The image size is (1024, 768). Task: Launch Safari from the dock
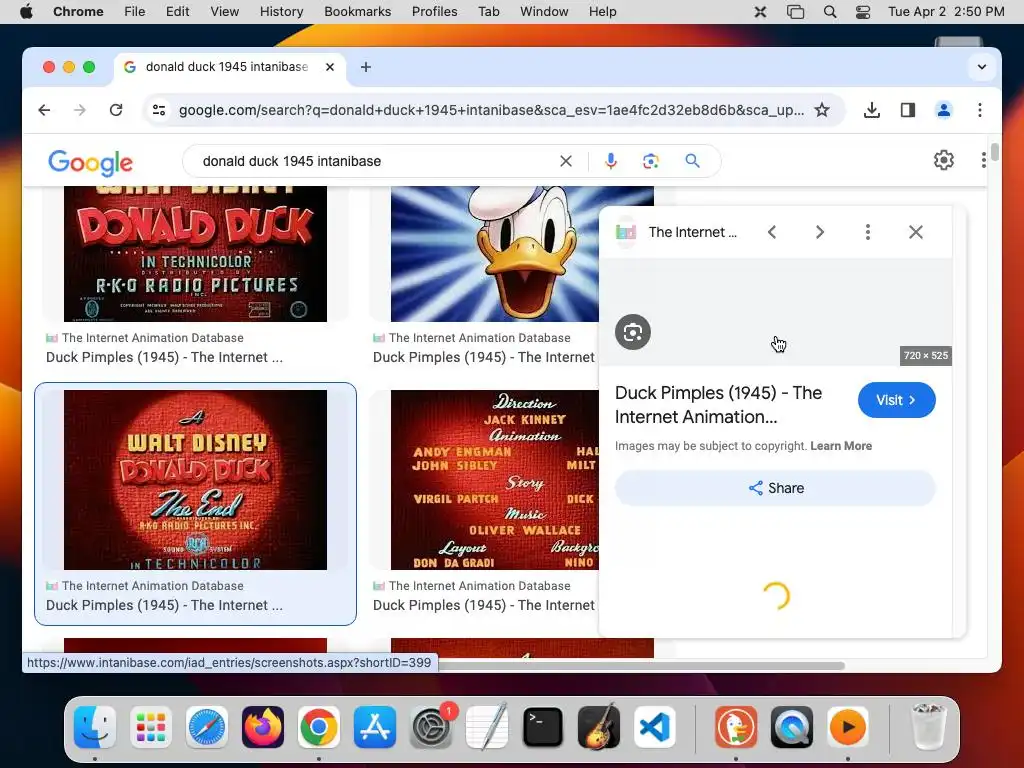[207, 727]
